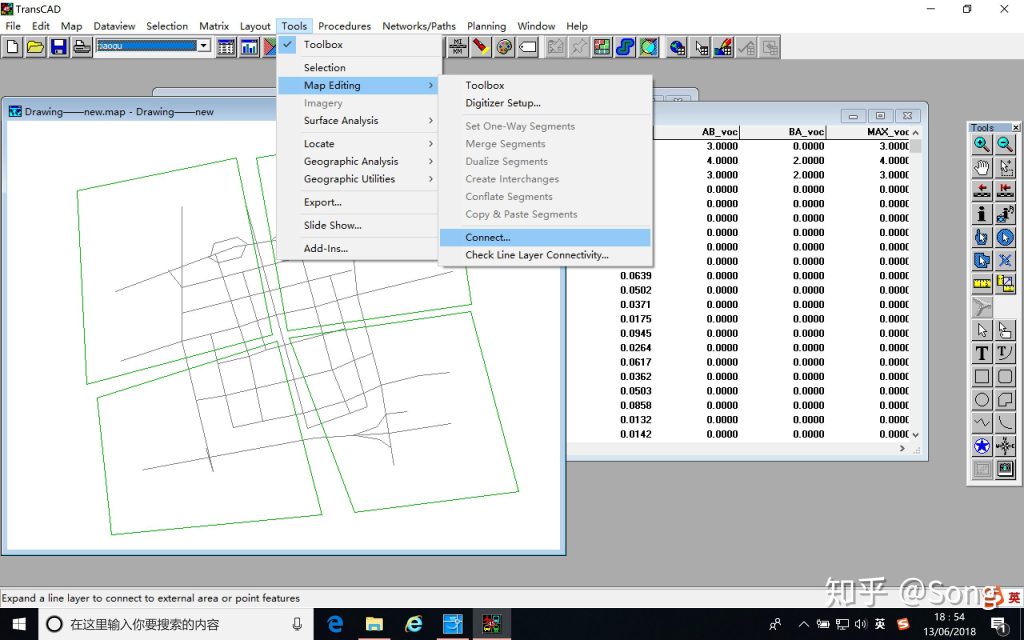This screenshot has height=640, width=1024.
Task: Select the Zoom In tool
Action: coord(982,144)
